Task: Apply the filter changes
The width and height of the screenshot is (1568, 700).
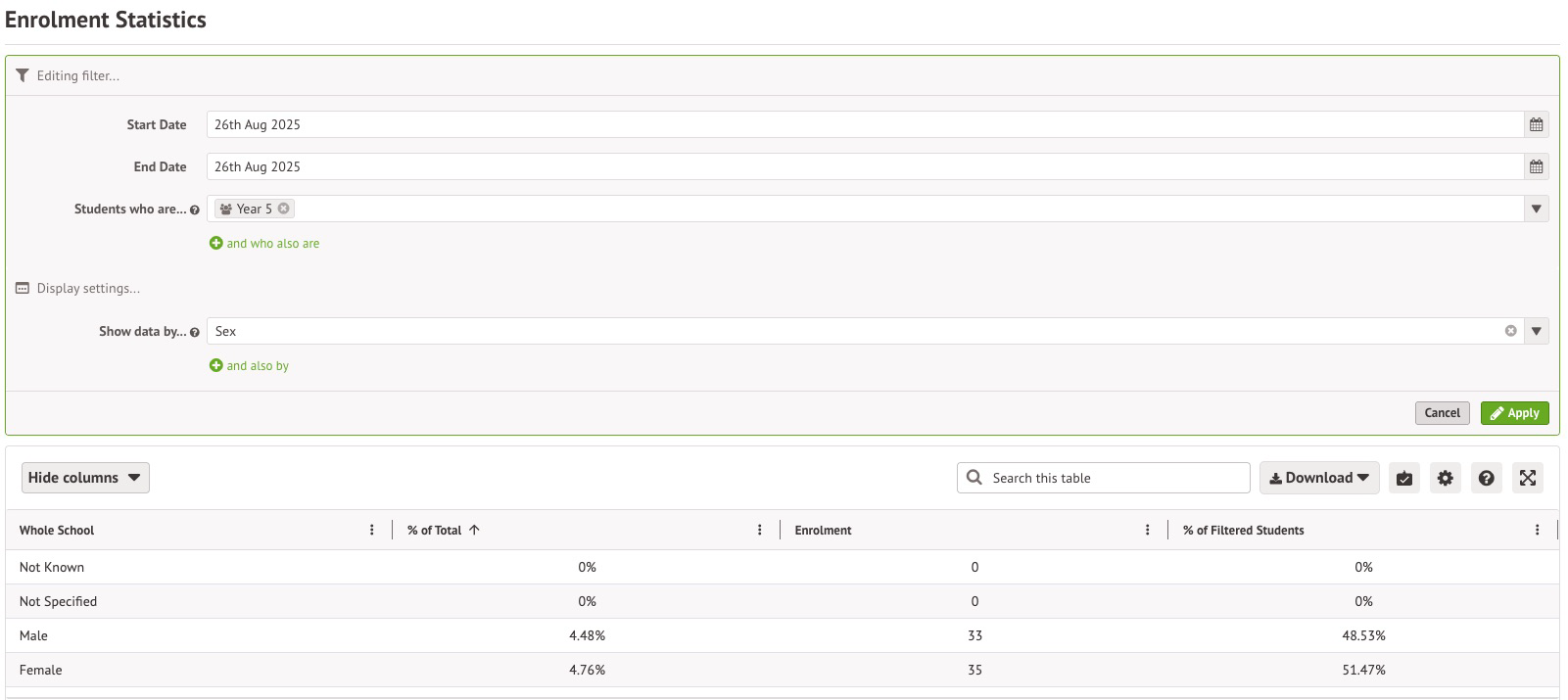Action: (1514, 413)
